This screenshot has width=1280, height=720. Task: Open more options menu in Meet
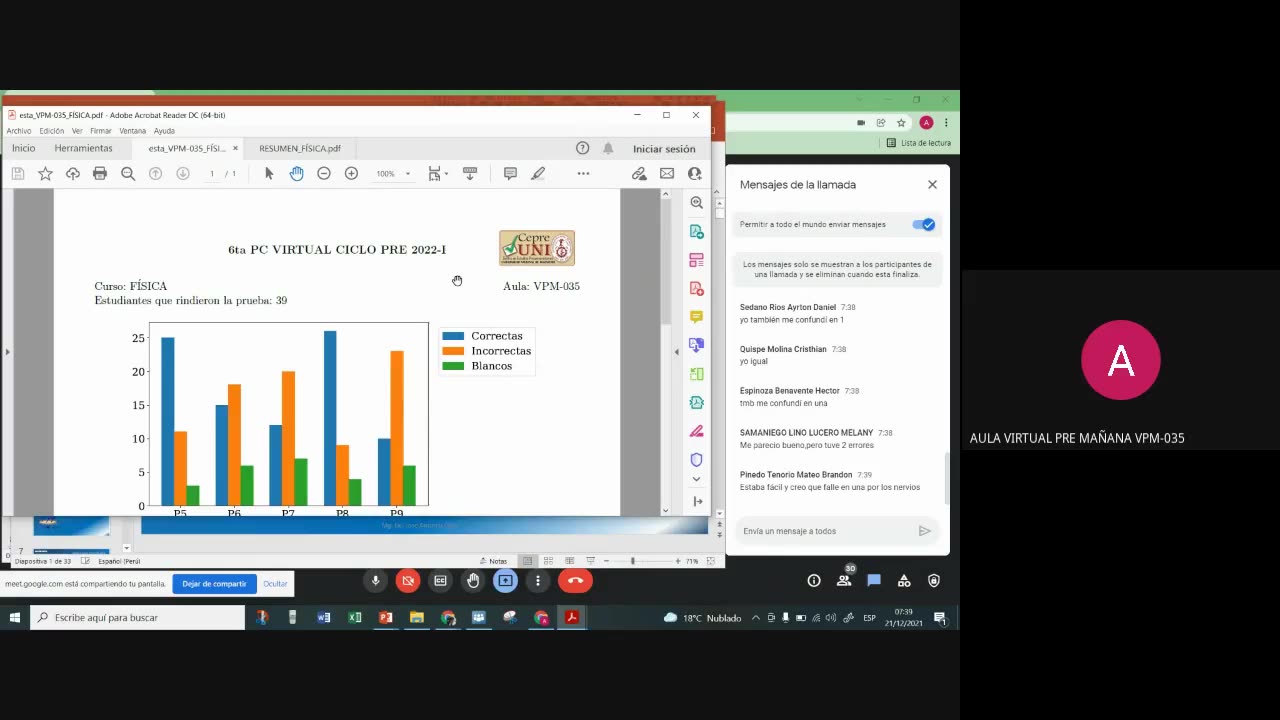coord(538,580)
